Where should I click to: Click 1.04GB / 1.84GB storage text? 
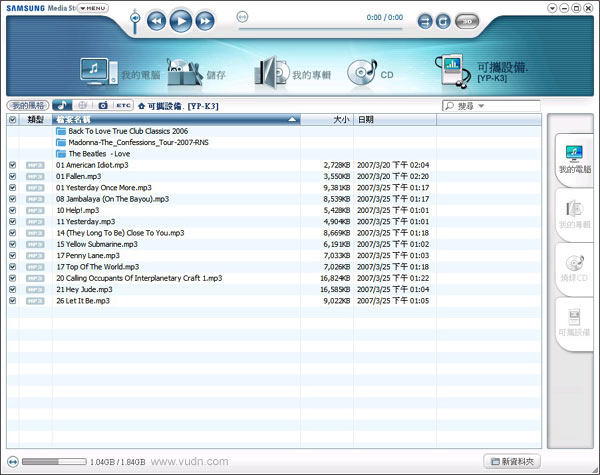coord(117,462)
